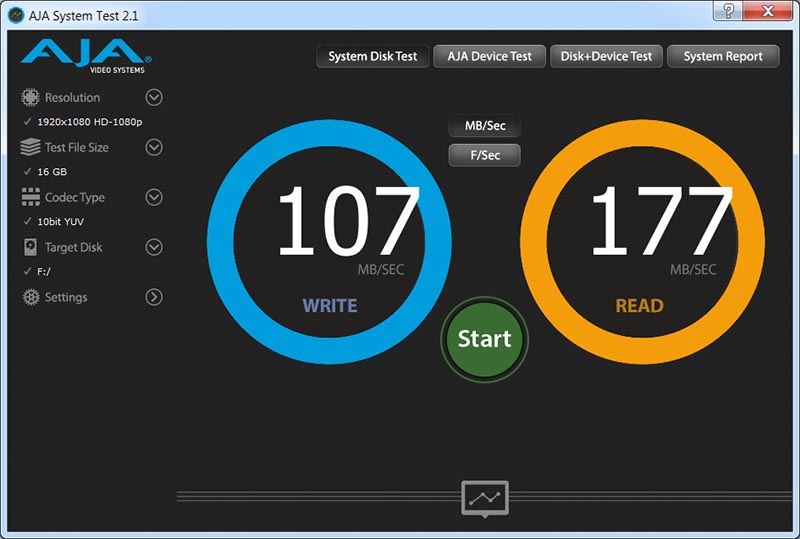Click the Test File Size stack icon
Image resolution: width=800 pixels, height=539 pixels.
tap(30, 147)
